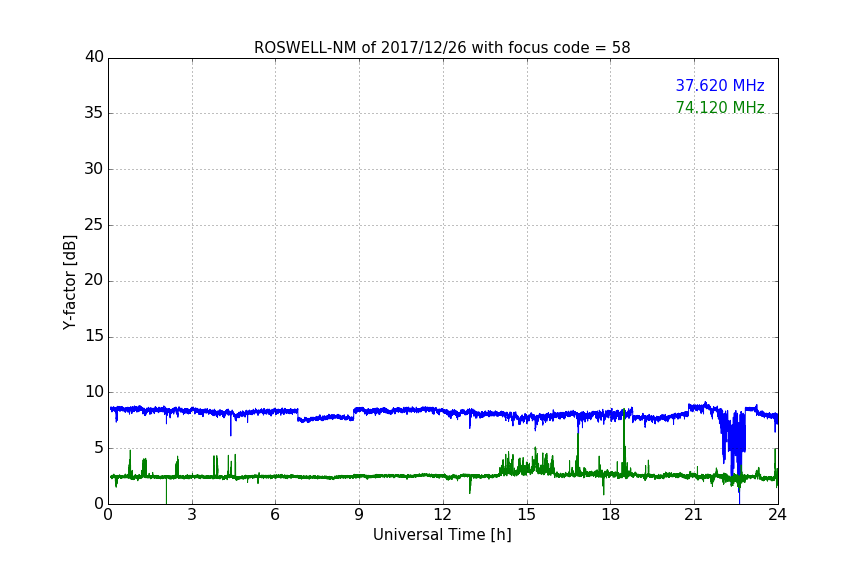Select the green 74.120 MHz legend label
This screenshot has height=576, width=864.
point(720,107)
